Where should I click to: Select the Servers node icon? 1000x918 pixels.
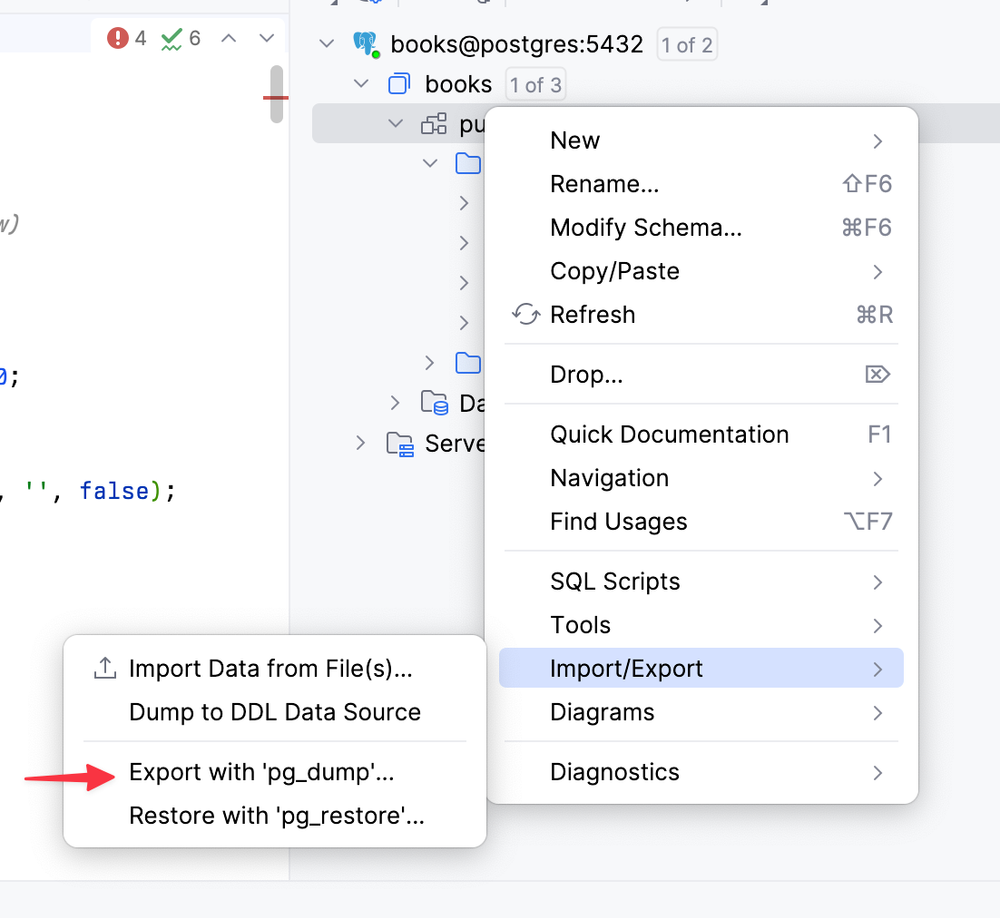400,443
